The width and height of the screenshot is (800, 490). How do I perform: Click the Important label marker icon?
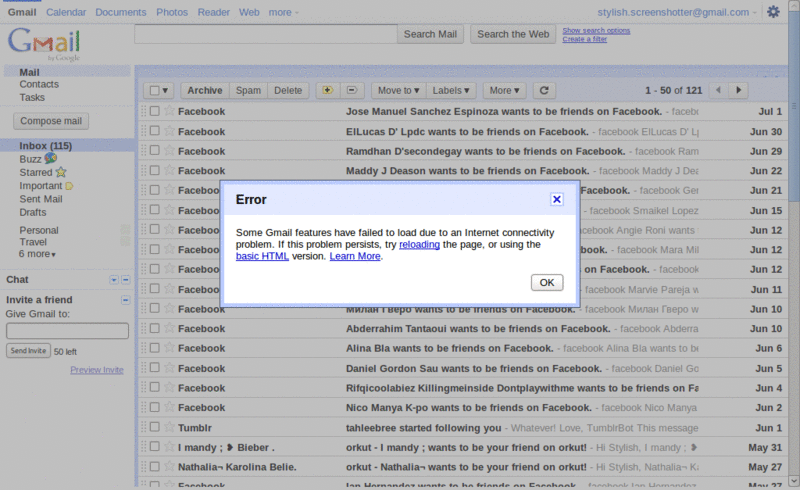click(69, 186)
